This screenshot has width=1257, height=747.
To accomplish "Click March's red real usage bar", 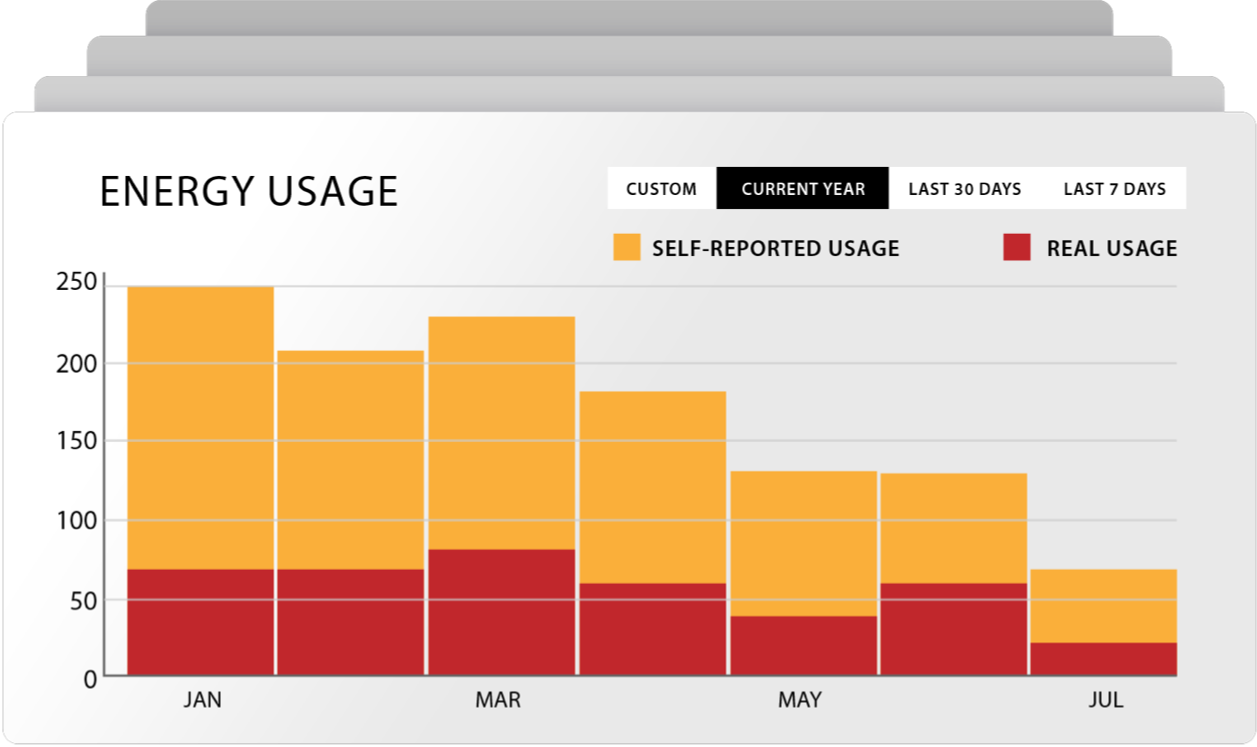I will [501, 612].
